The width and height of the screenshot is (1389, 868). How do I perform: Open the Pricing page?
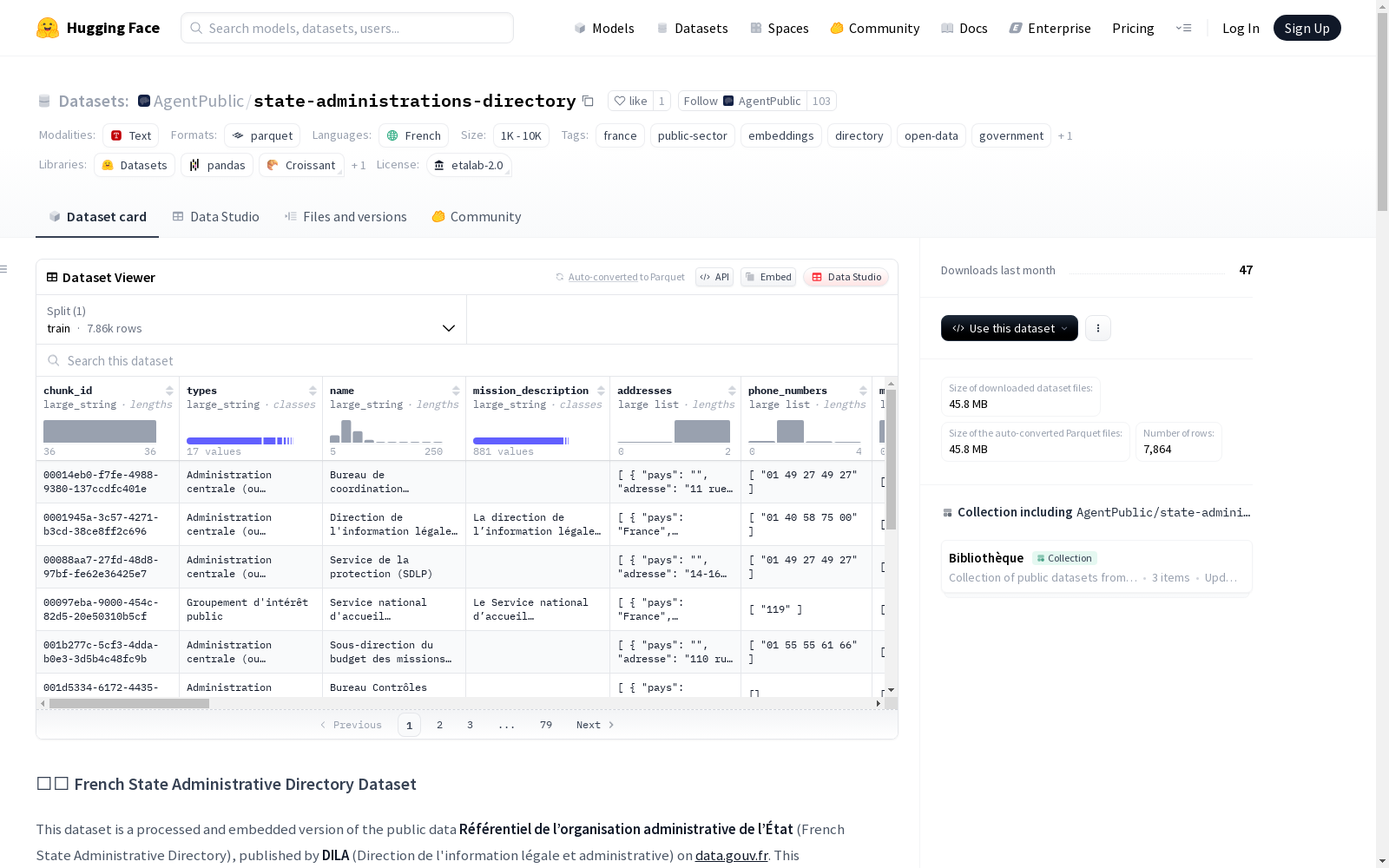(x=1133, y=28)
